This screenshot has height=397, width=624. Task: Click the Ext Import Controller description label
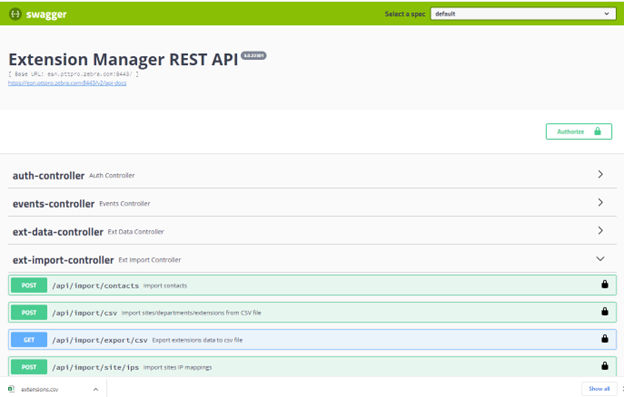click(150, 260)
